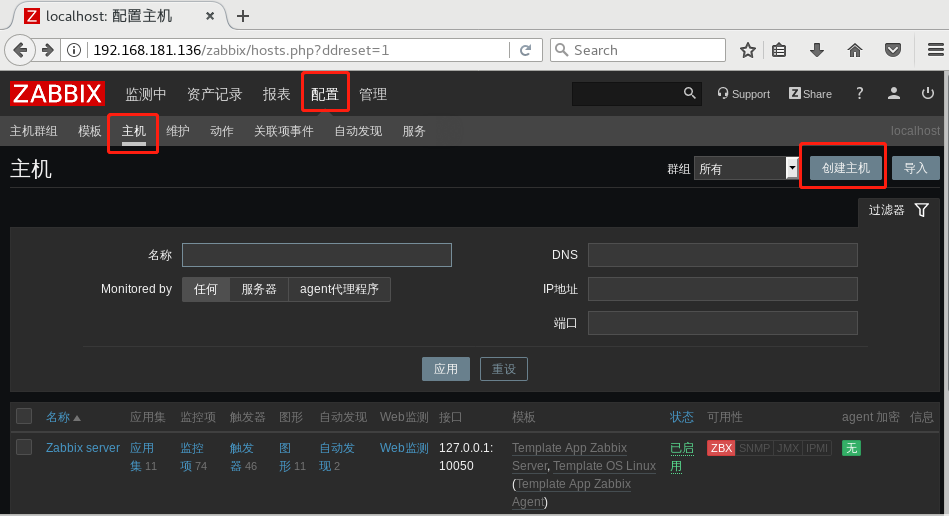Image resolution: width=949 pixels, height=516 pixels.
Task: Click the green 无 encryption badge
Action: [851, 448]
